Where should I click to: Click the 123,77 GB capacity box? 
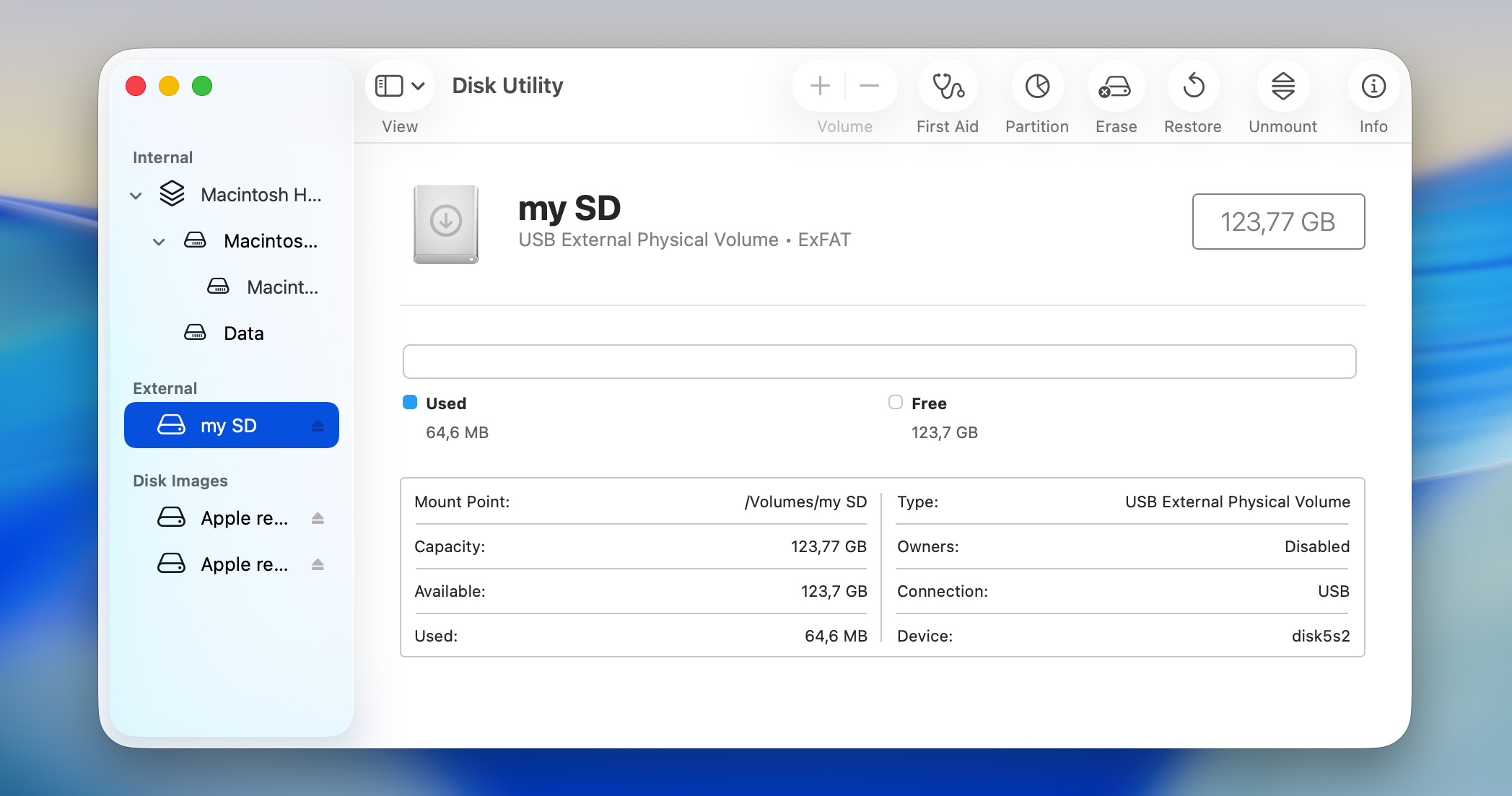(1278, 222)
